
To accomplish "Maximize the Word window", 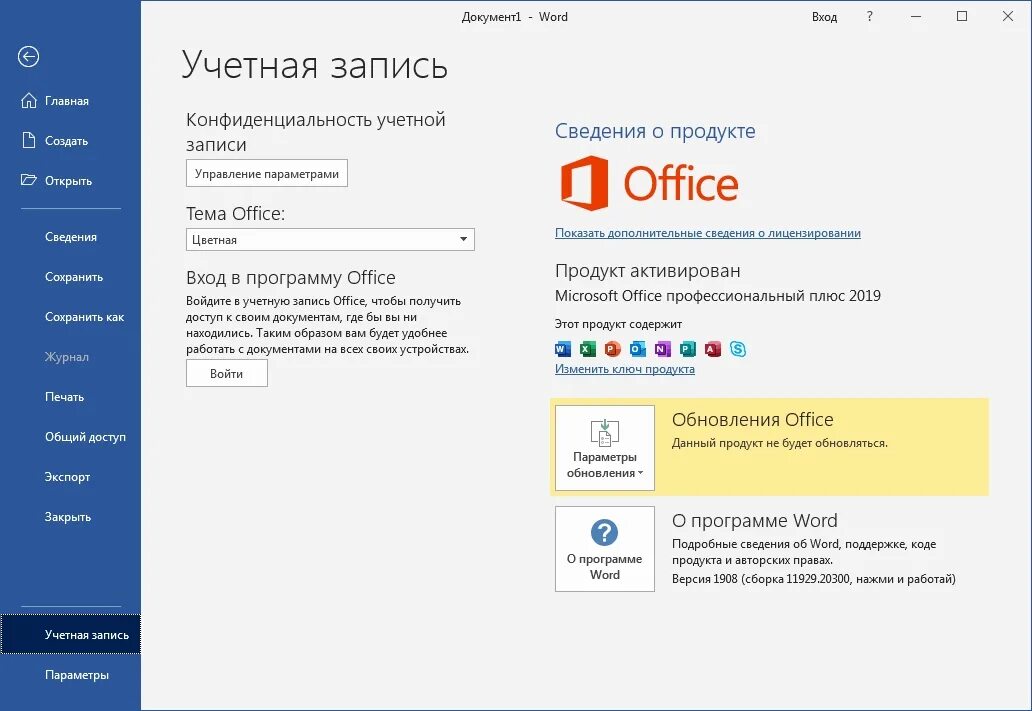I will click(x=962, y=16).
